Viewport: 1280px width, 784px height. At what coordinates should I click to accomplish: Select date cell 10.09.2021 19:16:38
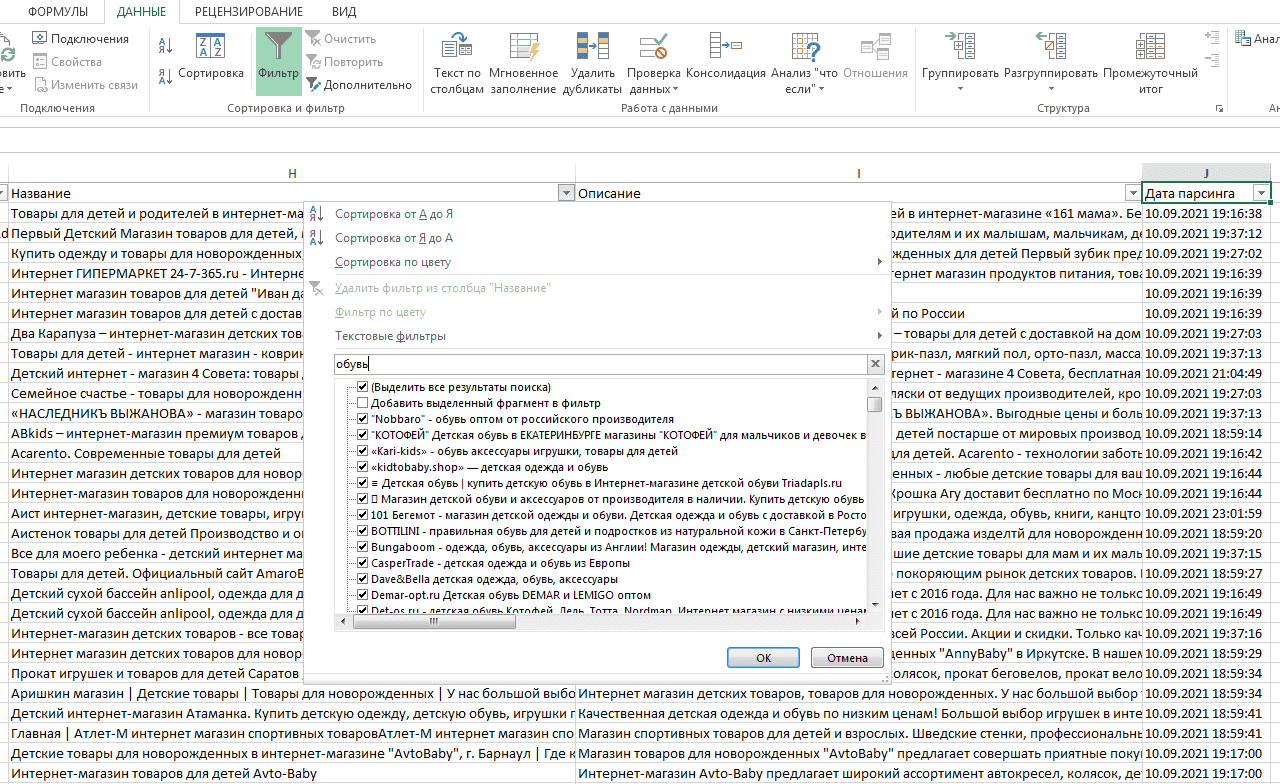(x=1207, y=213)
